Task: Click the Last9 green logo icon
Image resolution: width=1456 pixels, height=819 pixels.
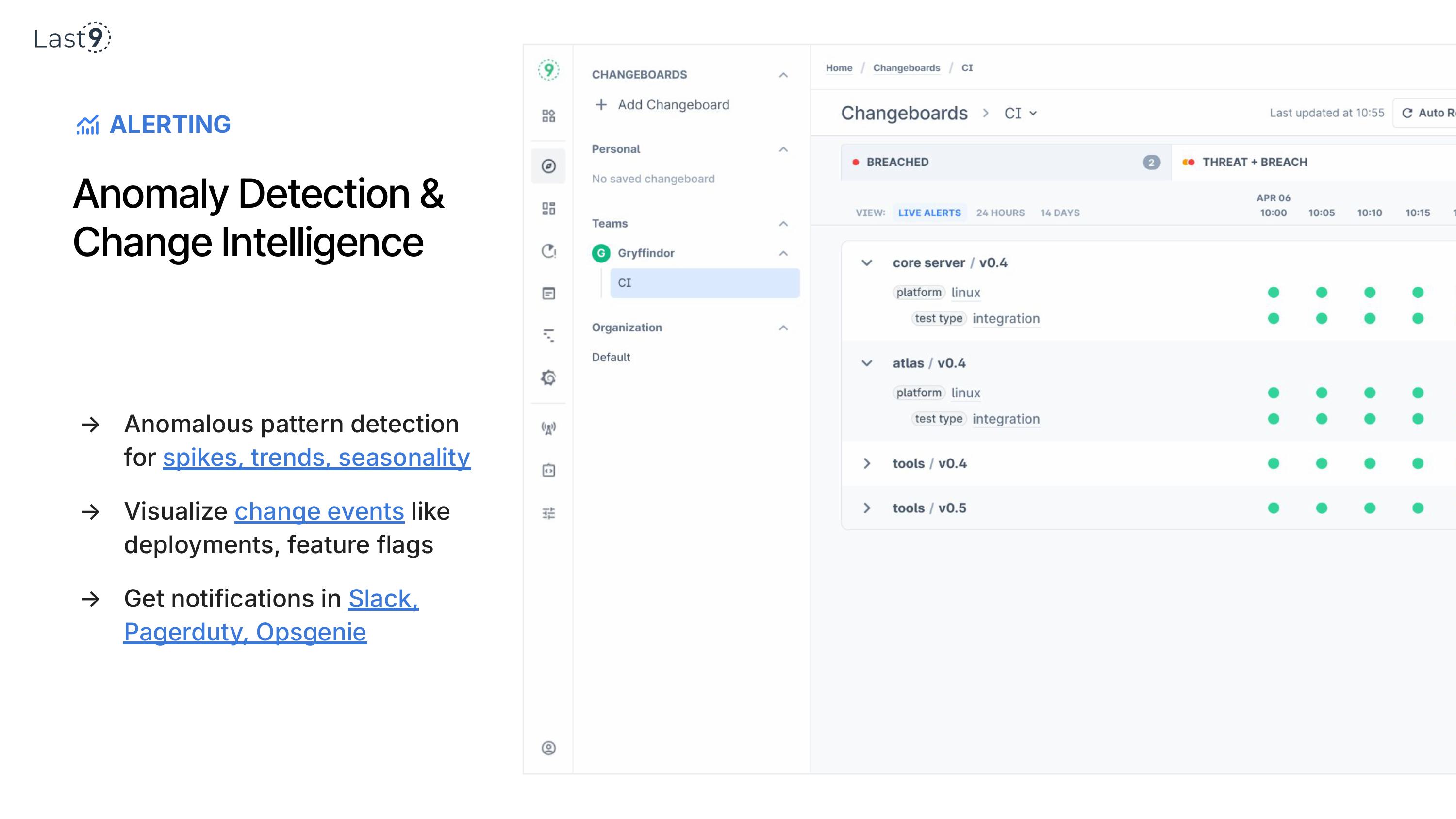Action: [548, 70]
